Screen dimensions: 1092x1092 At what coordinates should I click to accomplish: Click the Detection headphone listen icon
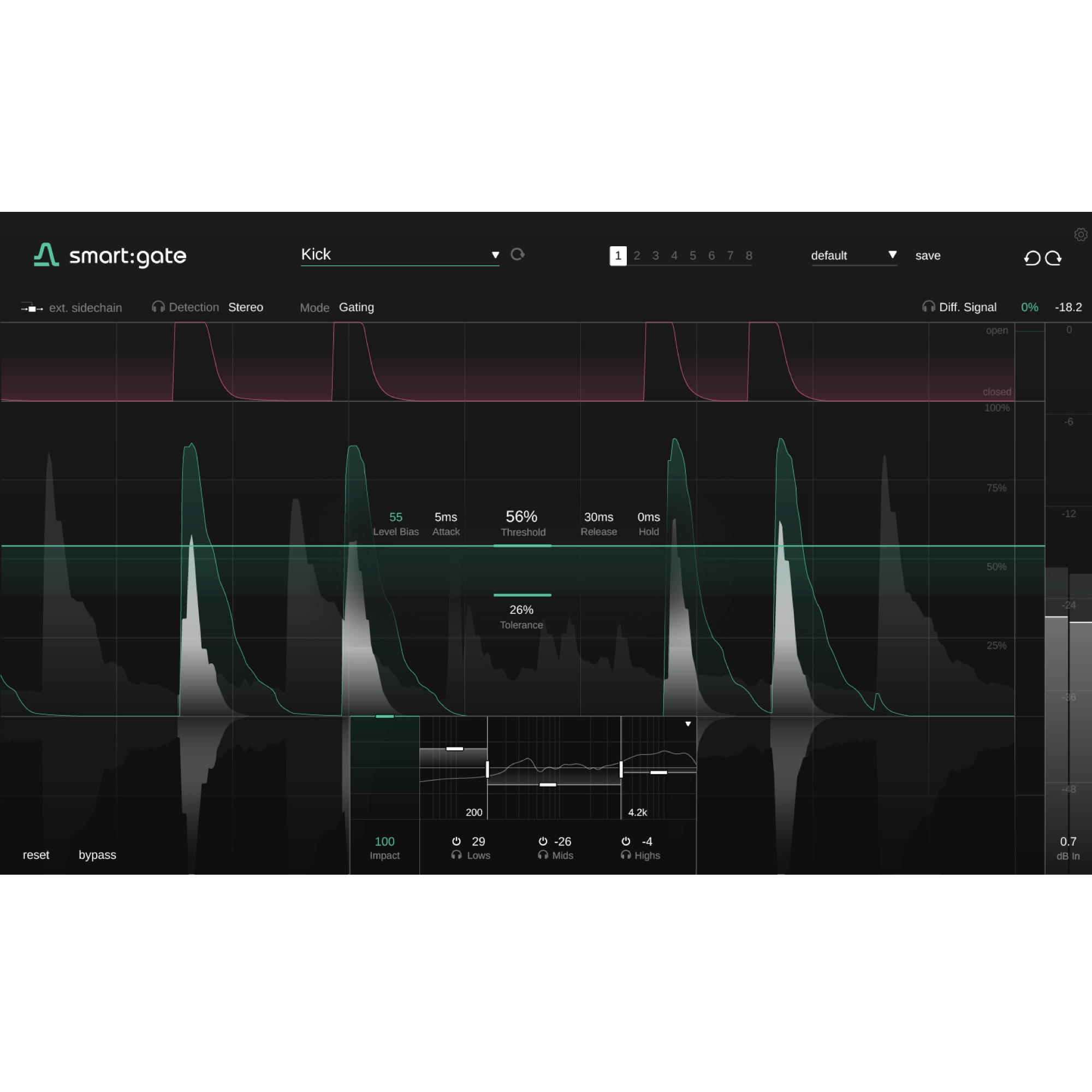(x=158, y=307)
